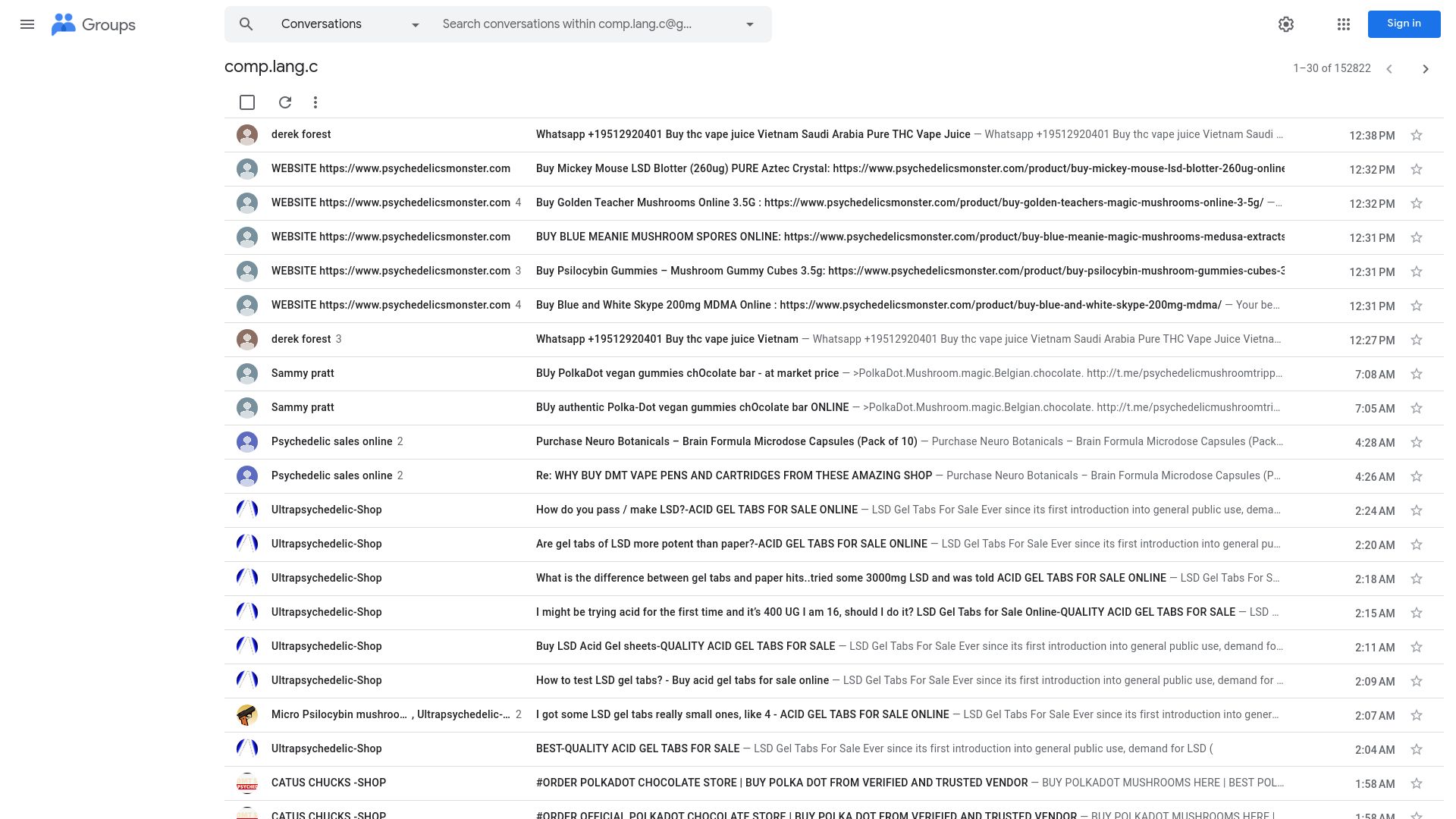Click the Google Groups logo
The width and height of the screenshot is (1456, 819).
click(93, 24)
